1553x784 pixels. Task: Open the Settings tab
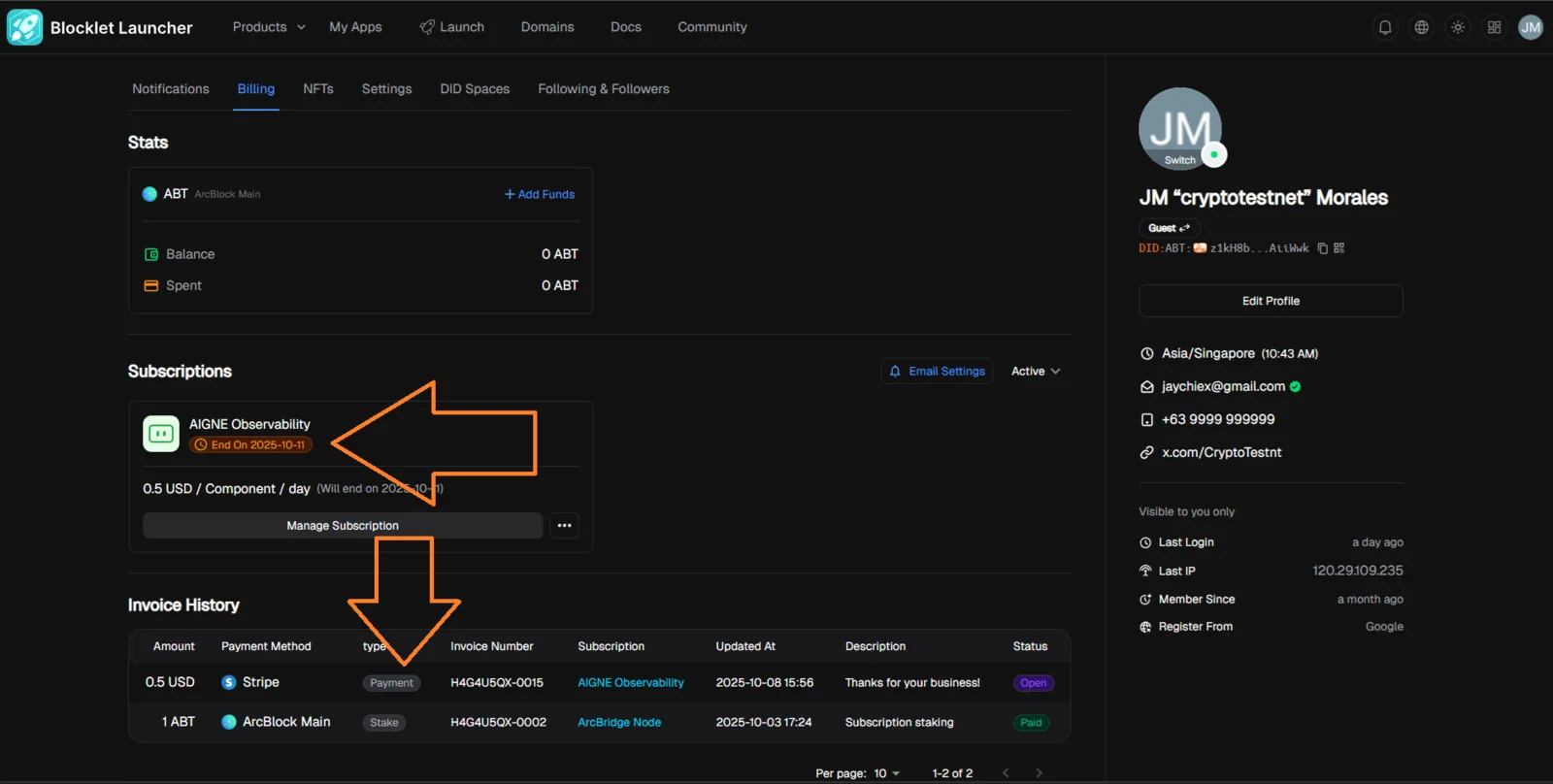tap(386, 89)
